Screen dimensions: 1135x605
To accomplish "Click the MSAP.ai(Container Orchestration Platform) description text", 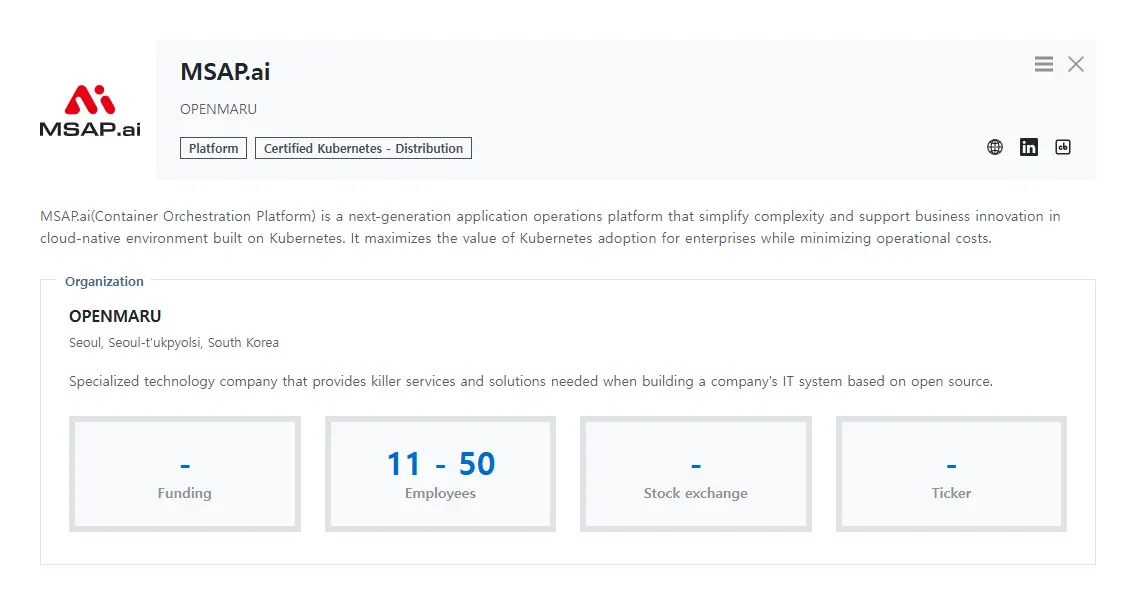I will [550, 227].
